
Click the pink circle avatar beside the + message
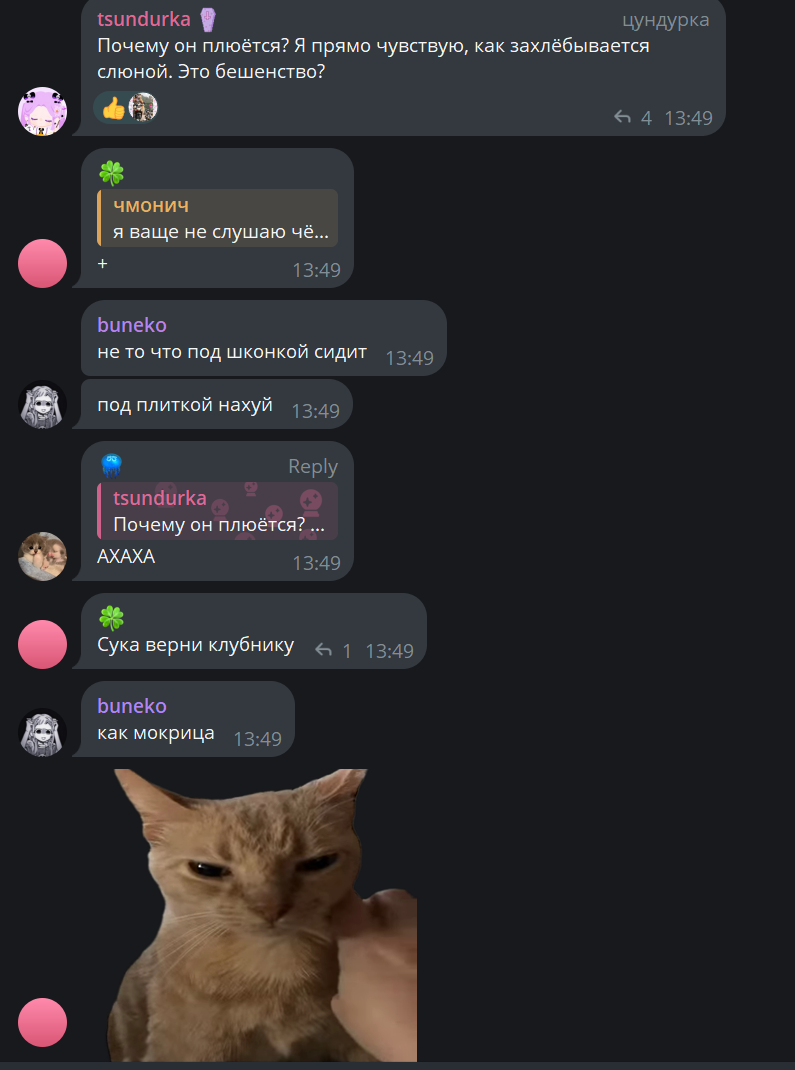point(42,263)
